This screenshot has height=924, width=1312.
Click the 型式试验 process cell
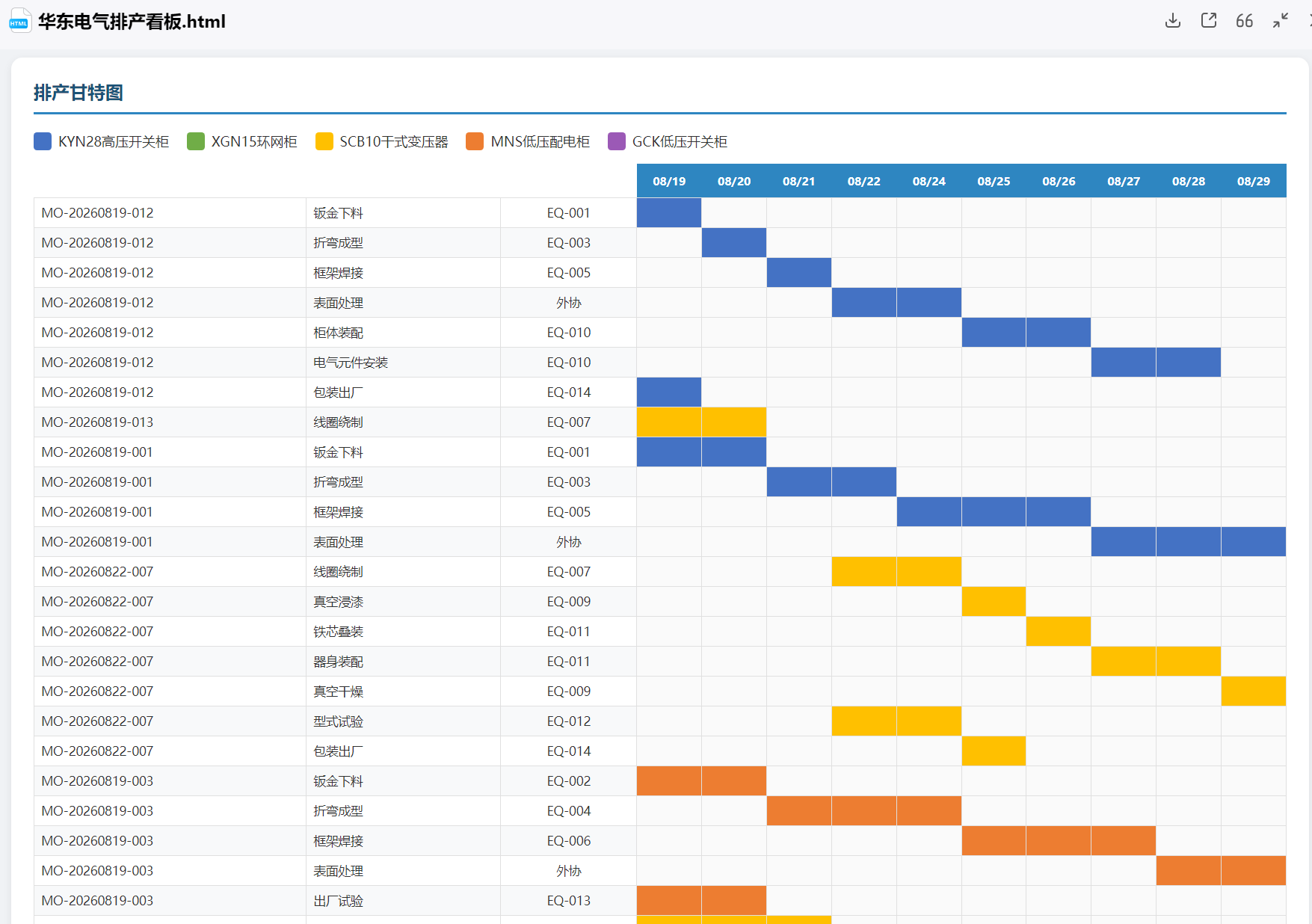click(x=404, y=721)
